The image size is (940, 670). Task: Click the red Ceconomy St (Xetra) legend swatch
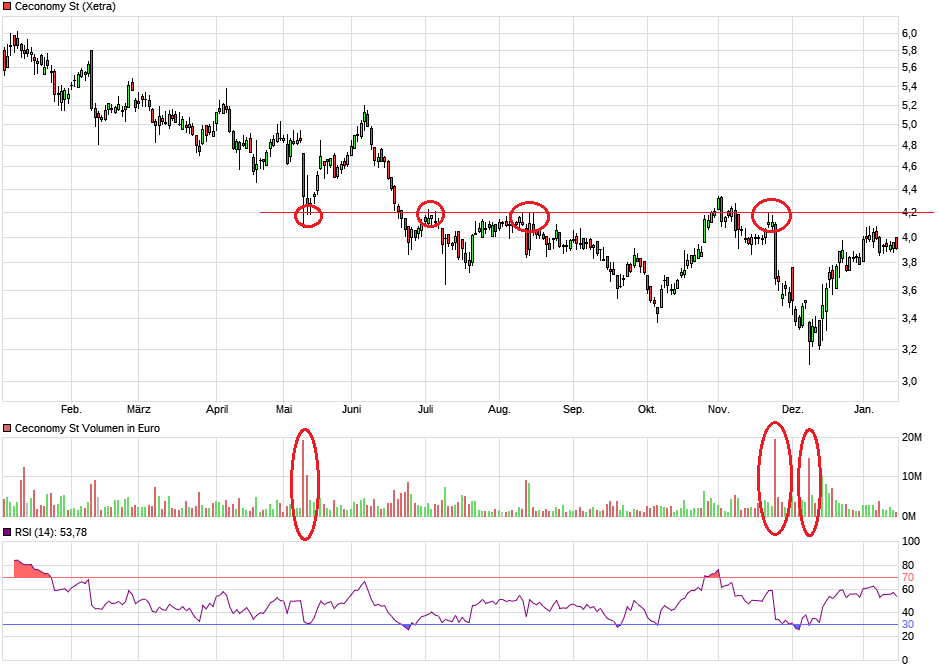pos(7,7)
